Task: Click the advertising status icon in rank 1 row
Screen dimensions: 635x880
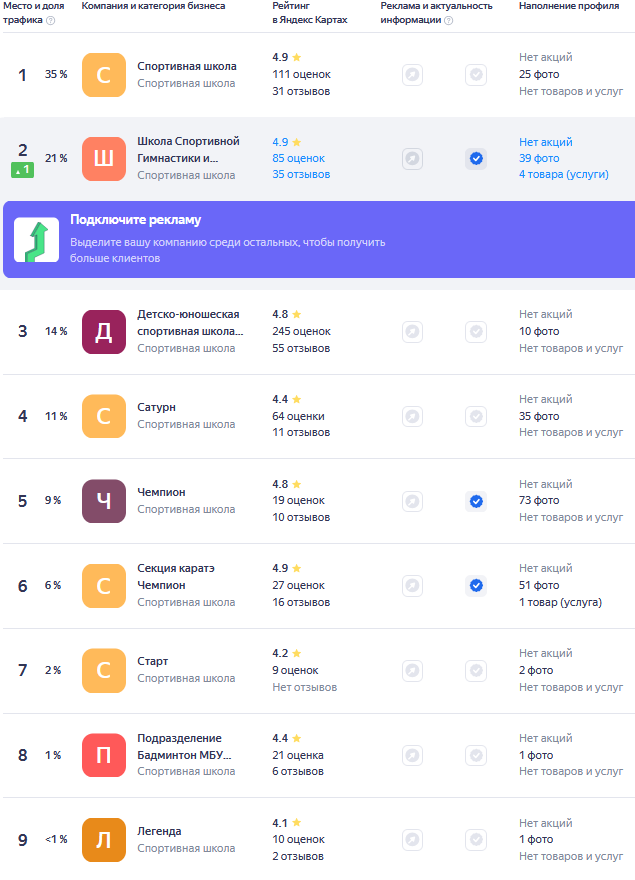Action: (412, 75)
